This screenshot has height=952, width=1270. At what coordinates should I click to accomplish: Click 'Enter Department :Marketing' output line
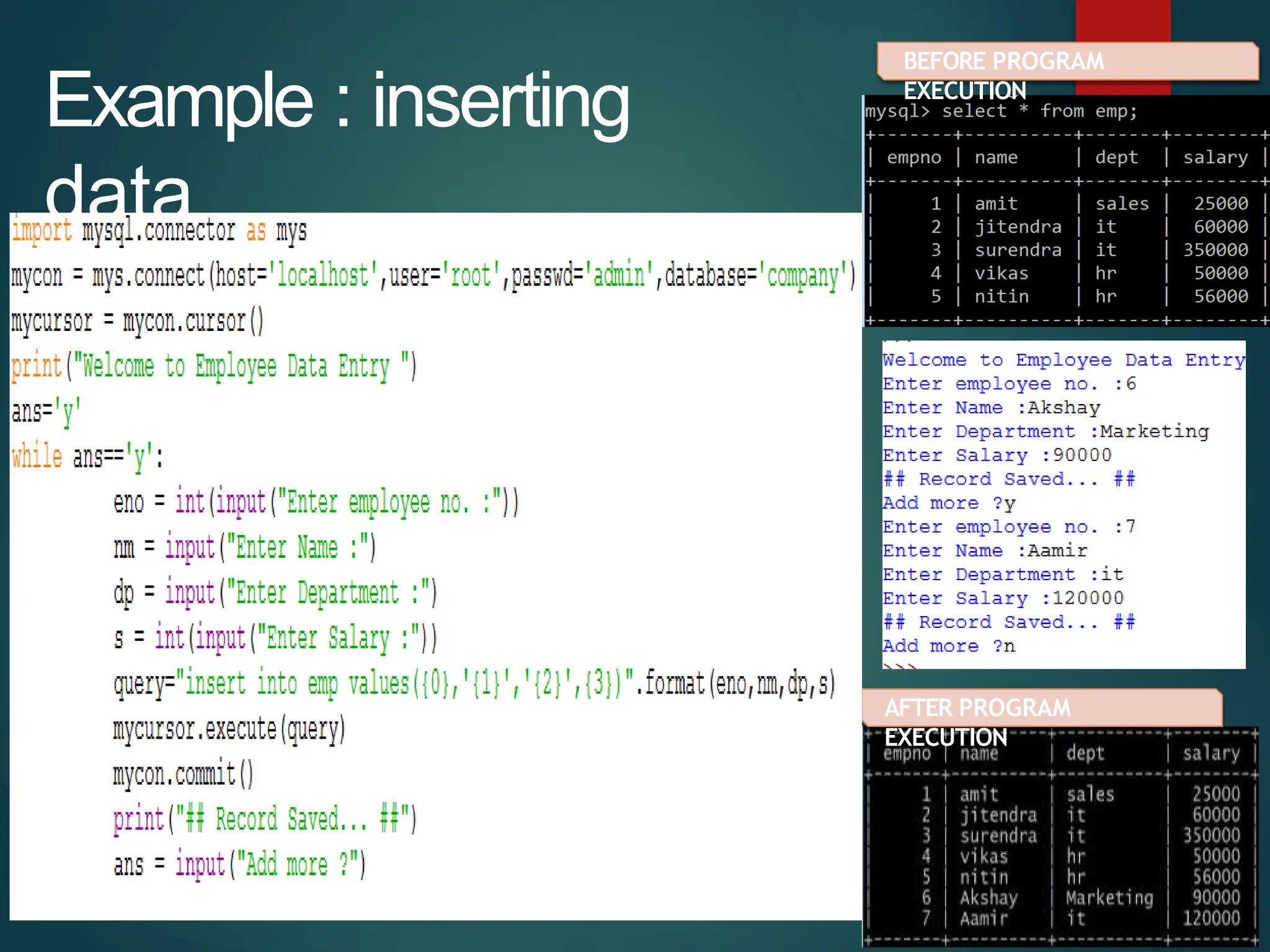point(1046,431)
